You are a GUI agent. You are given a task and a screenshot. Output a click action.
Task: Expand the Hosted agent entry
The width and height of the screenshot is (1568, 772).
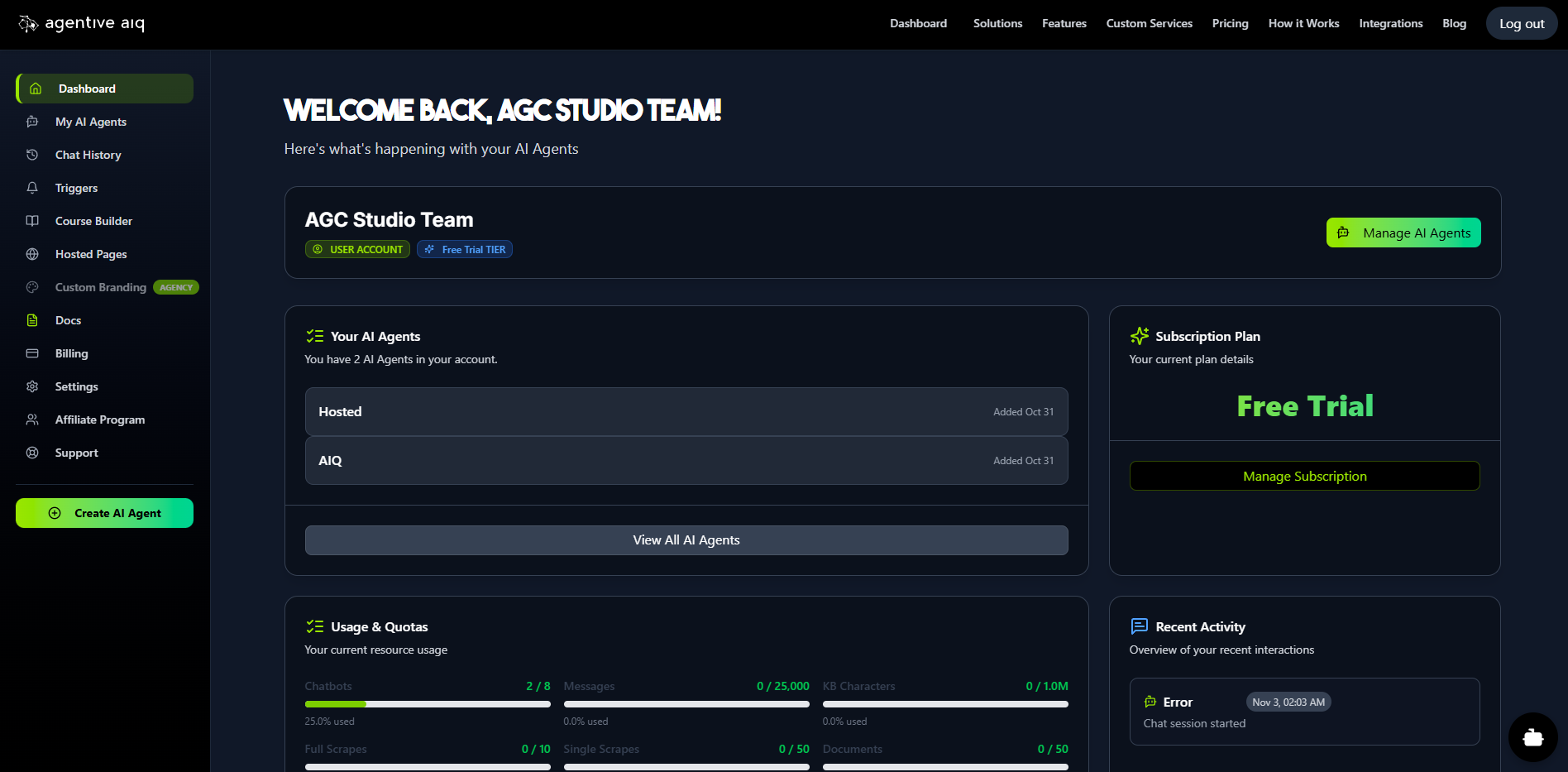(x=686, y=411)
